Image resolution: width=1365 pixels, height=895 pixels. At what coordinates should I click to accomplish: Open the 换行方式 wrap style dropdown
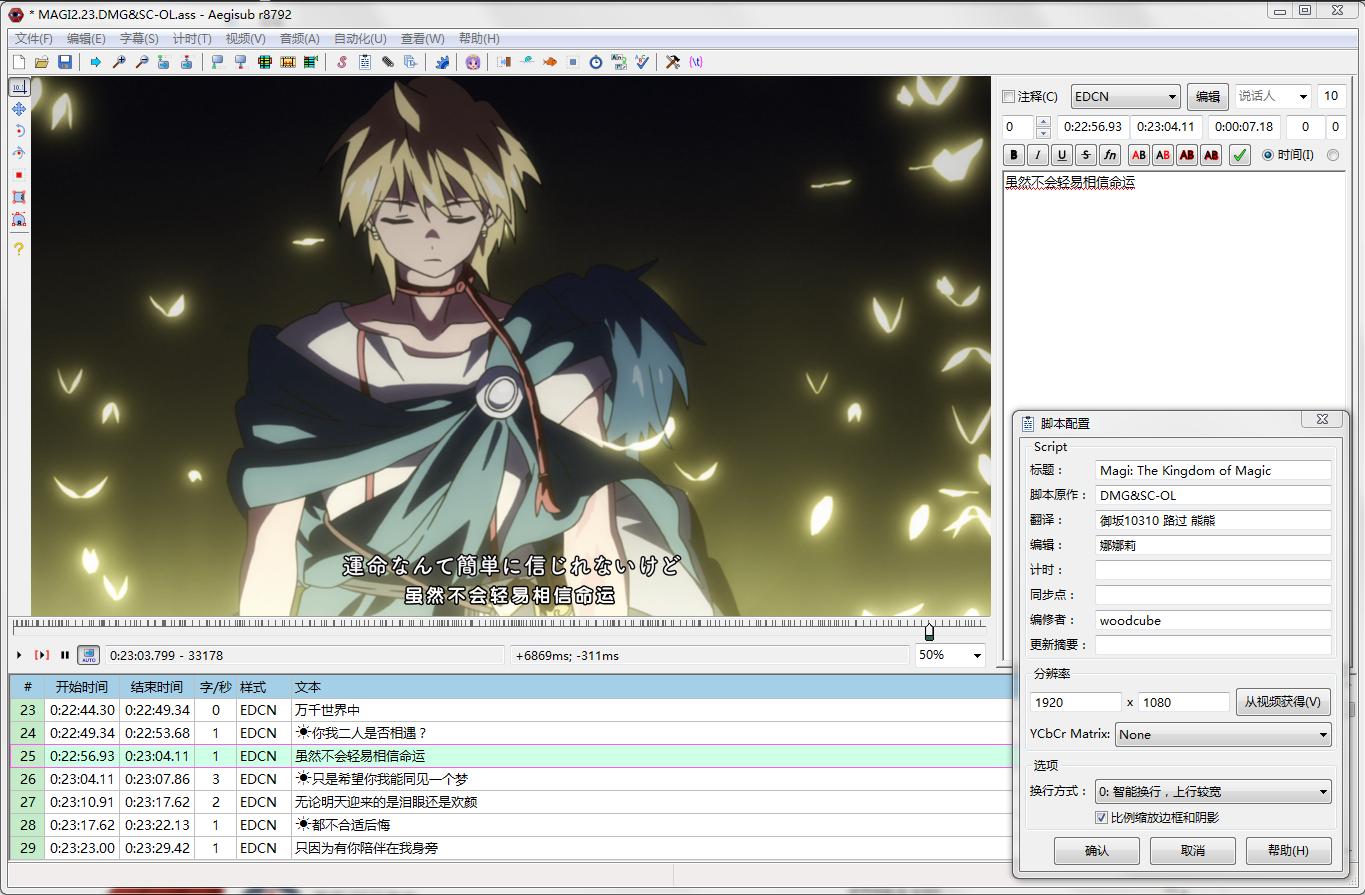1213,792
